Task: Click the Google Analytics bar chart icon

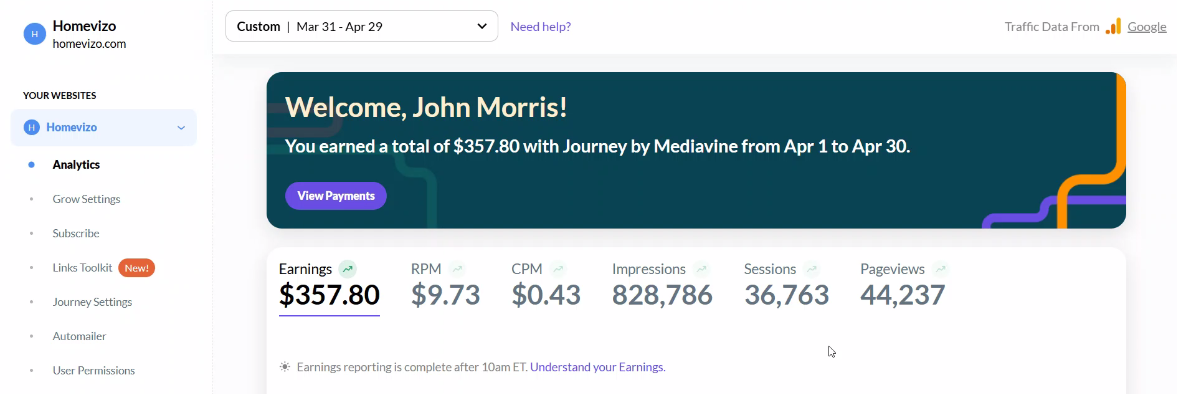Action: point(1113,26)
